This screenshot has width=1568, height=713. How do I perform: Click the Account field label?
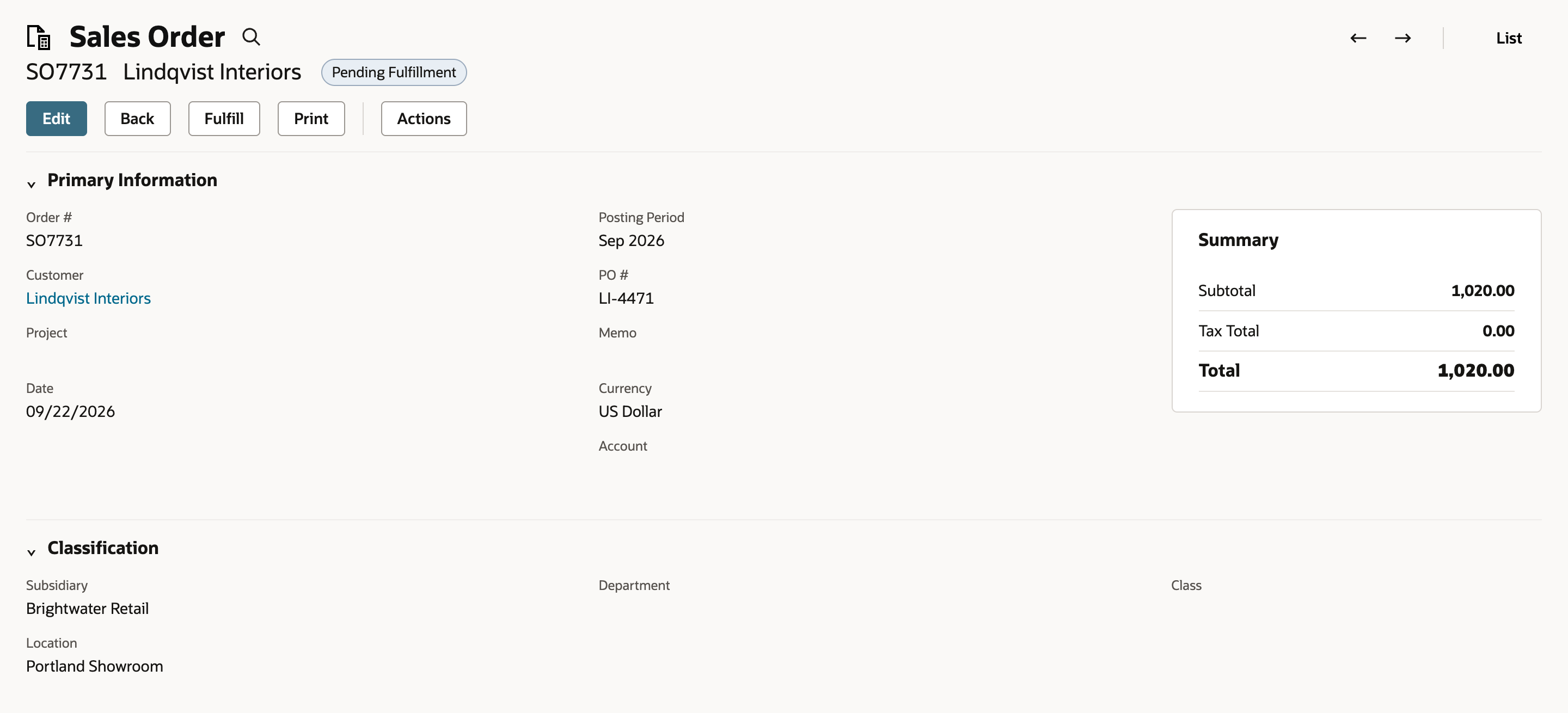[623, 446]
